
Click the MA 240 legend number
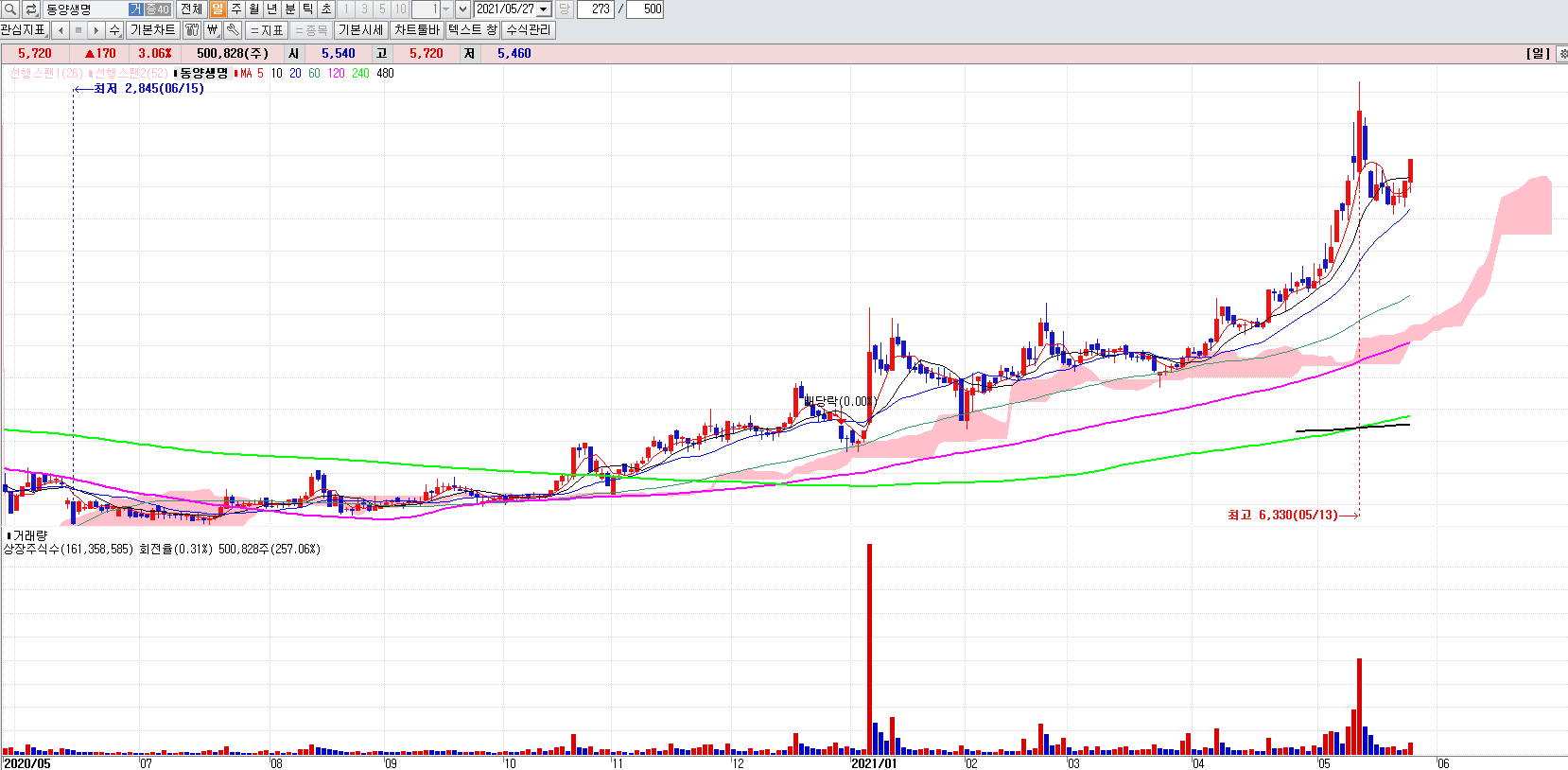[x=360, y=73]
